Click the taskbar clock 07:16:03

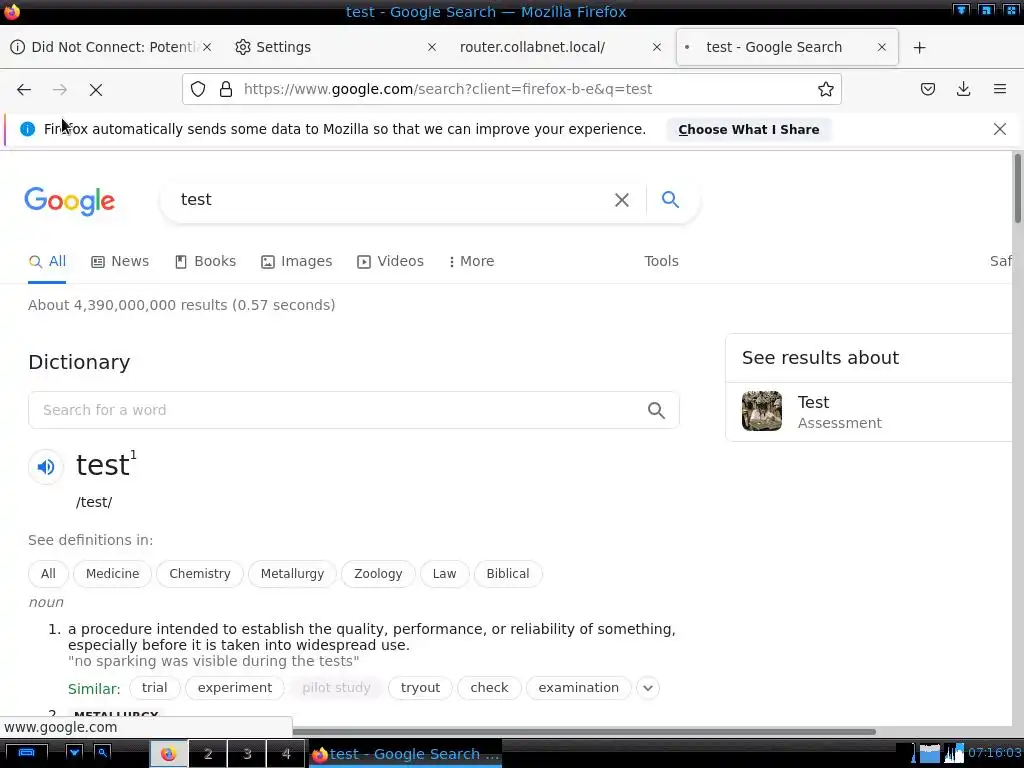point(994,753)
